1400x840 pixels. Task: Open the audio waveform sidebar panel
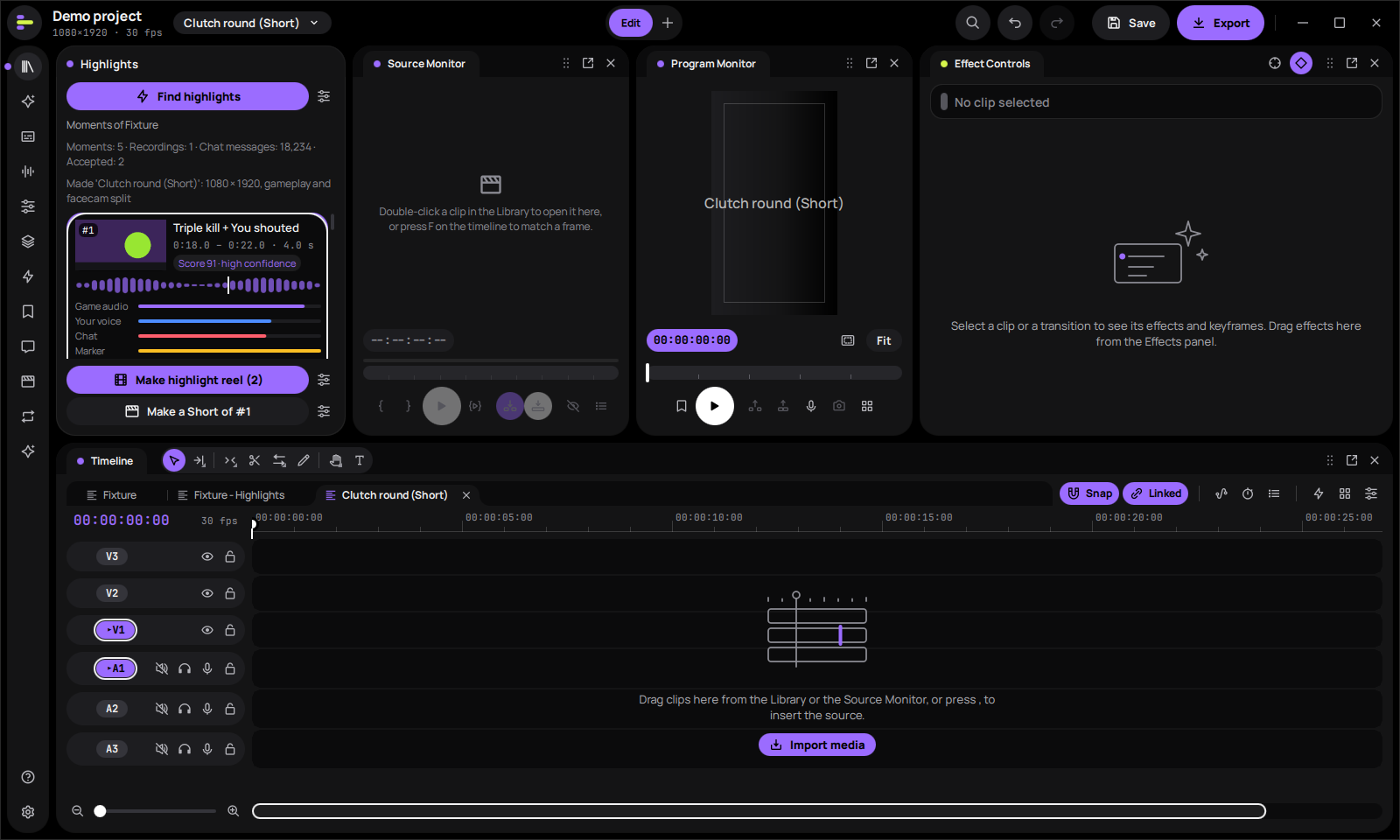point(28,171)
